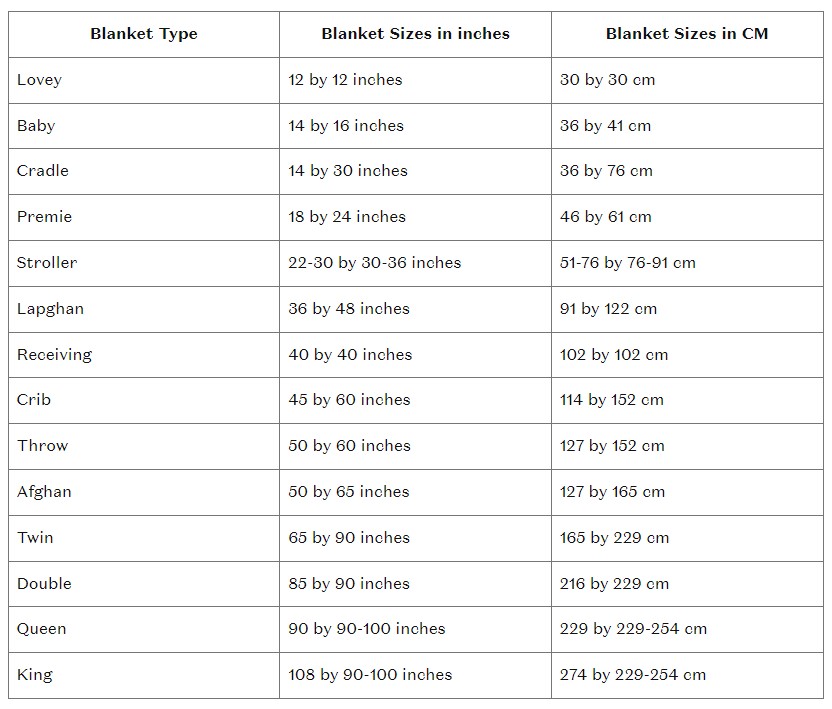The image size is (832, 709).
Task: Click the Blanket Sizes in CM header
Action: point(686,34)
